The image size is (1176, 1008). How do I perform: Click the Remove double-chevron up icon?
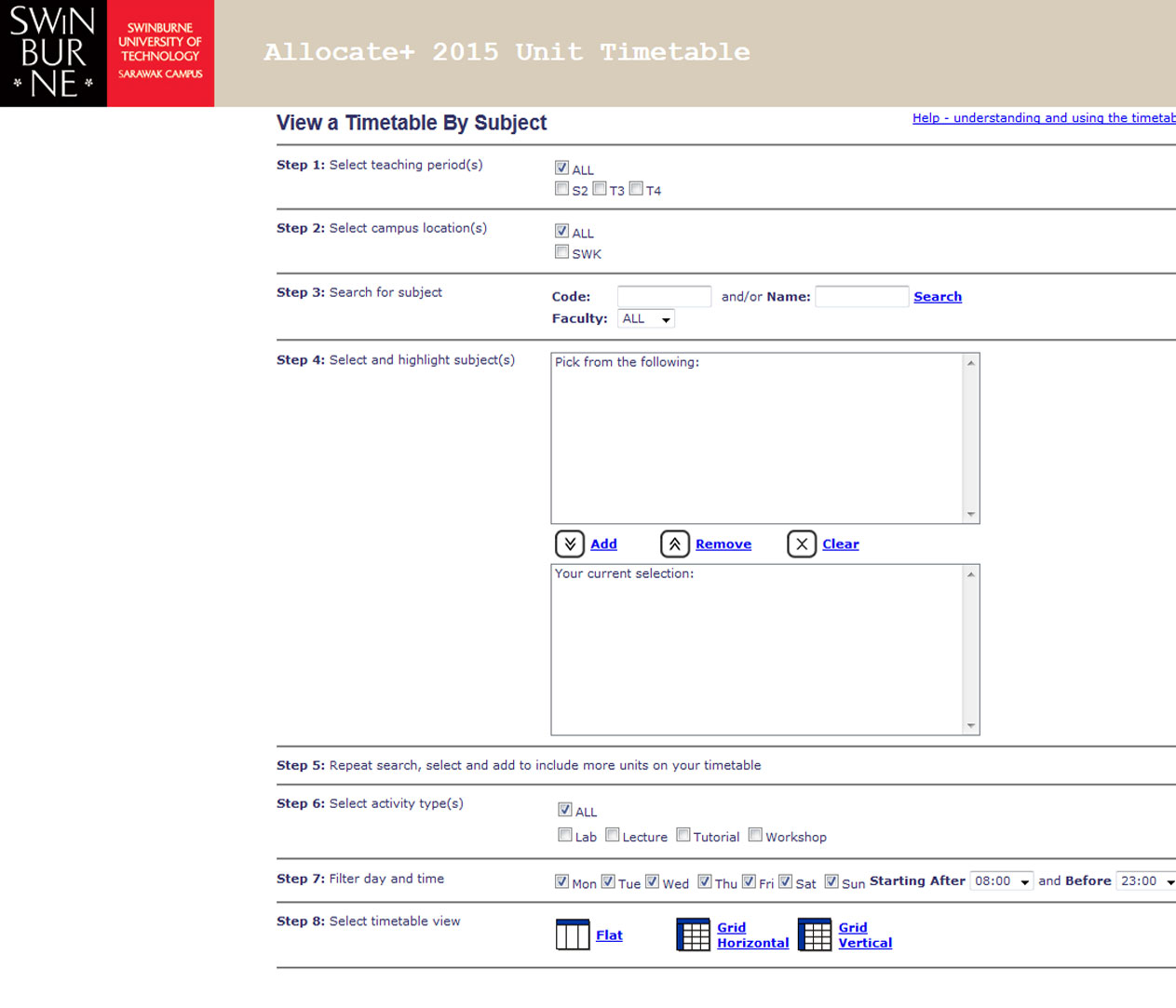pyautogui.click(x=675, y=544)
